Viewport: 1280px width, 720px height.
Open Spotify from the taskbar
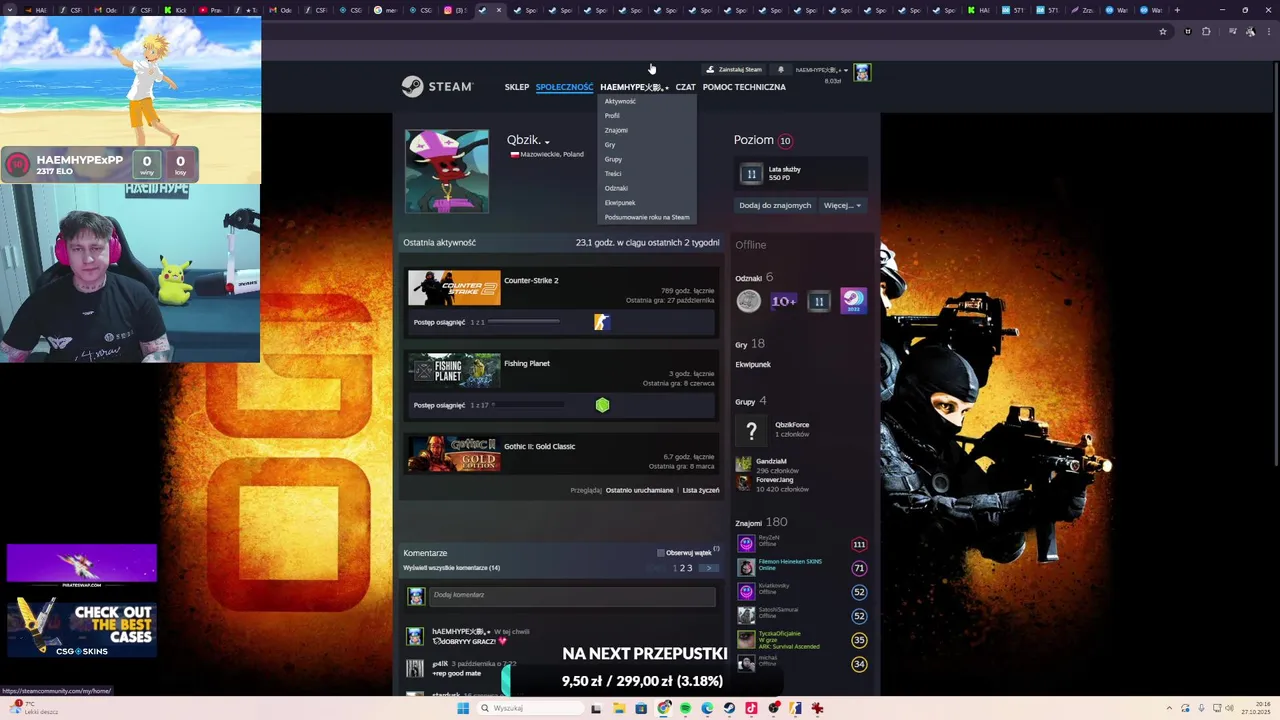tap(685, 709)
